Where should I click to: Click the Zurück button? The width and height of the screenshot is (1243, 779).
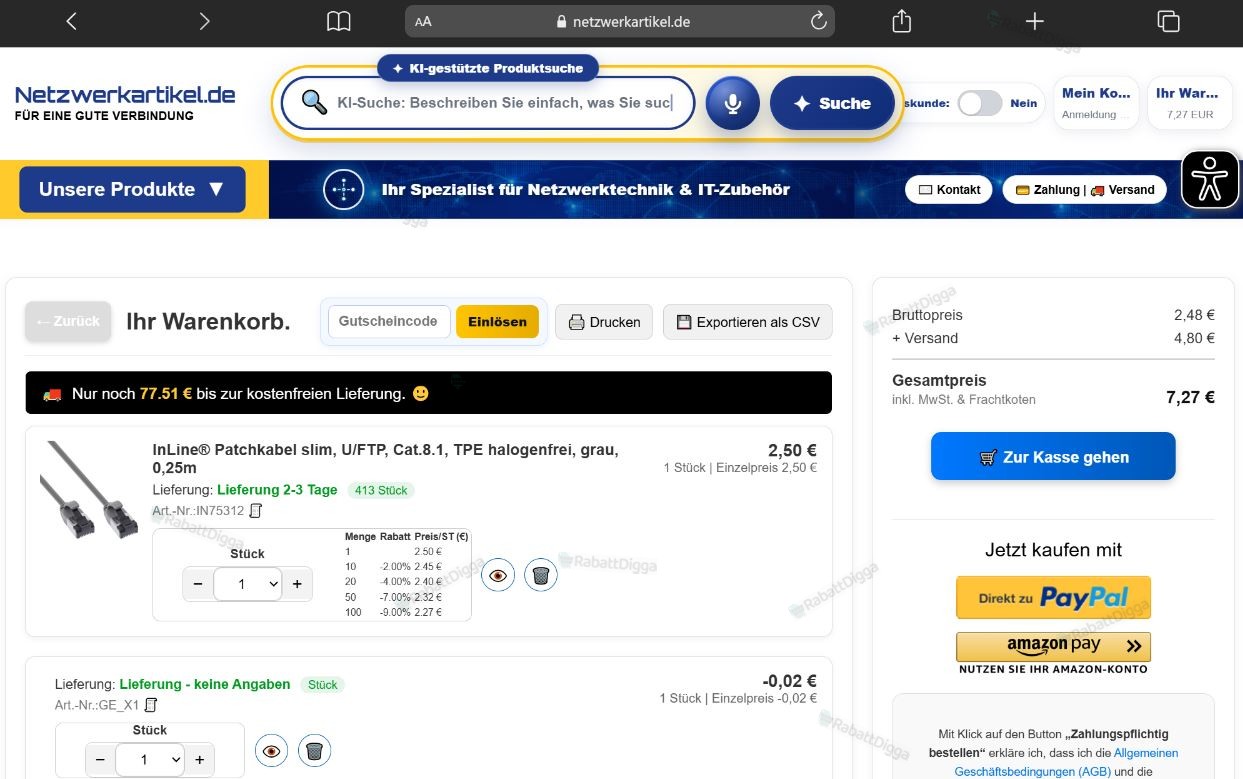[x=68, y=321]
